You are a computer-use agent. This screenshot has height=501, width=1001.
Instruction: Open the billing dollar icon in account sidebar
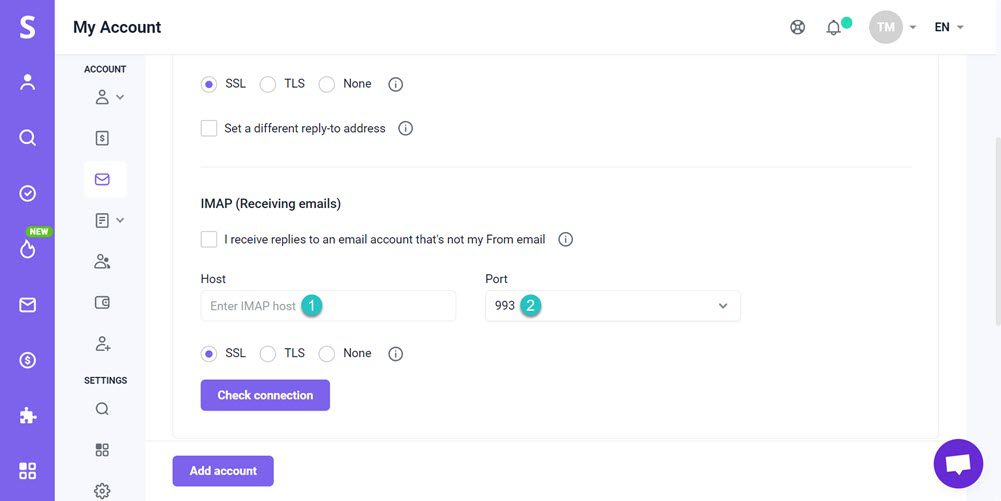[x=102, y=138]
